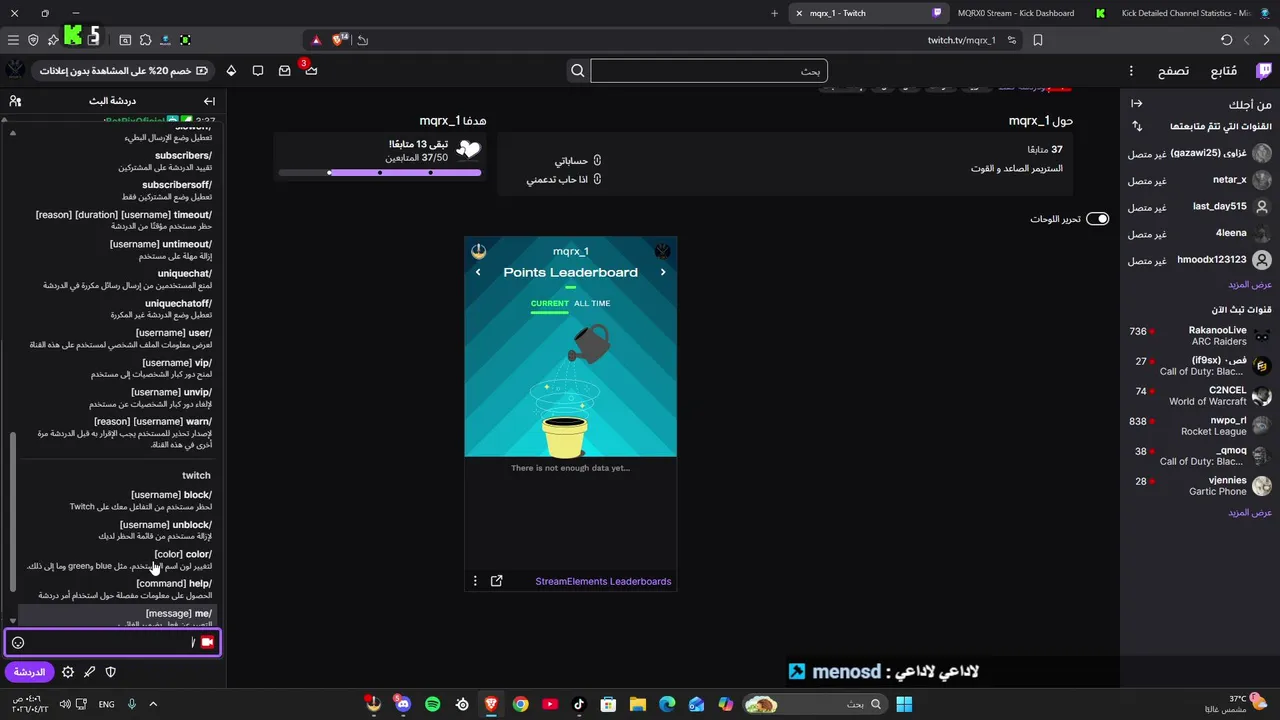This screenshot has height=720, width=1280.
Task: Open the Prime loot crown icon
Action: point(311,71)
